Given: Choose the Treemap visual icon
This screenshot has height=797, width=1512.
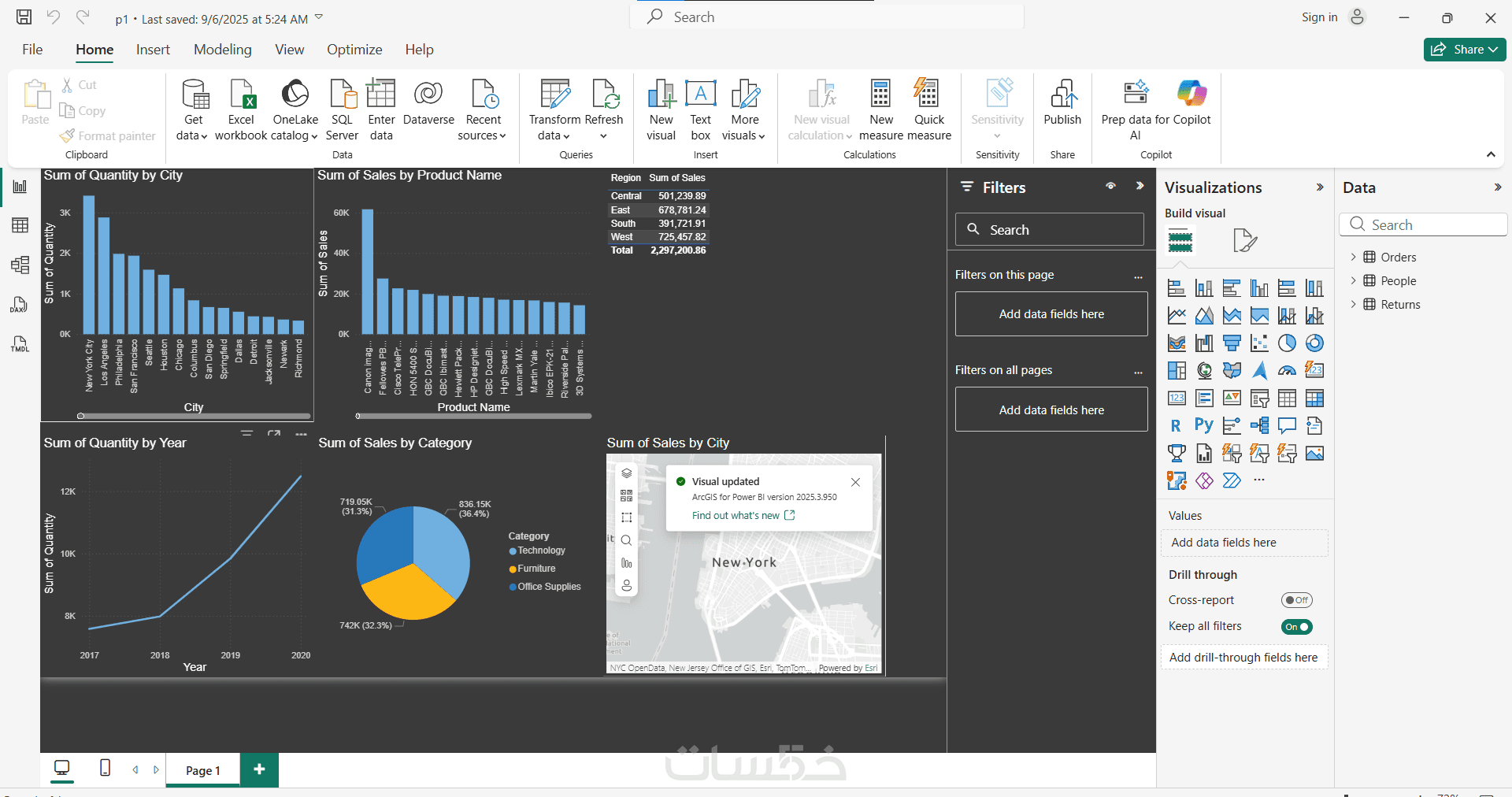Looking at the screenshot, I should 1177,370.
